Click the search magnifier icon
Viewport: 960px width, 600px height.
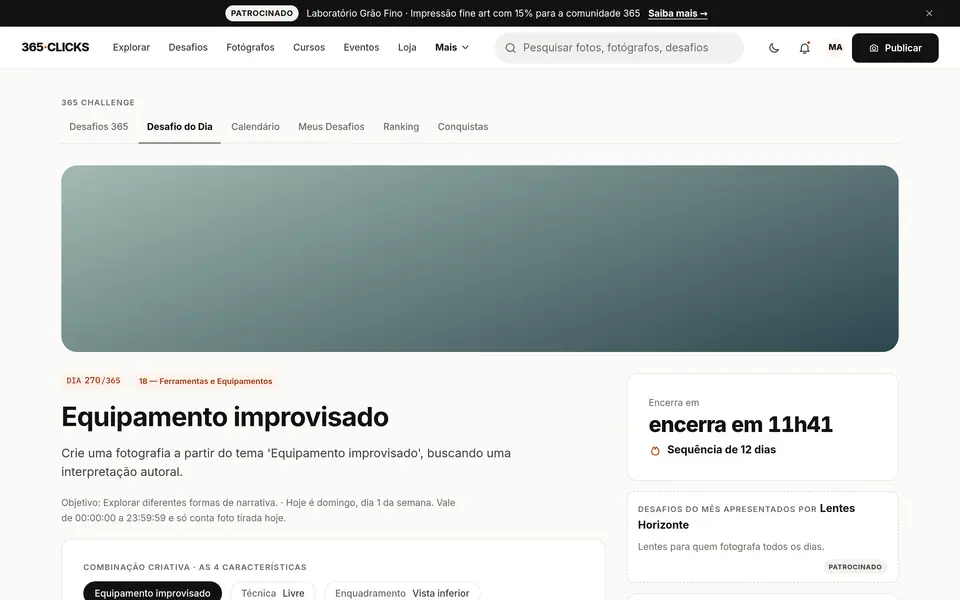(x=511, y=48)
